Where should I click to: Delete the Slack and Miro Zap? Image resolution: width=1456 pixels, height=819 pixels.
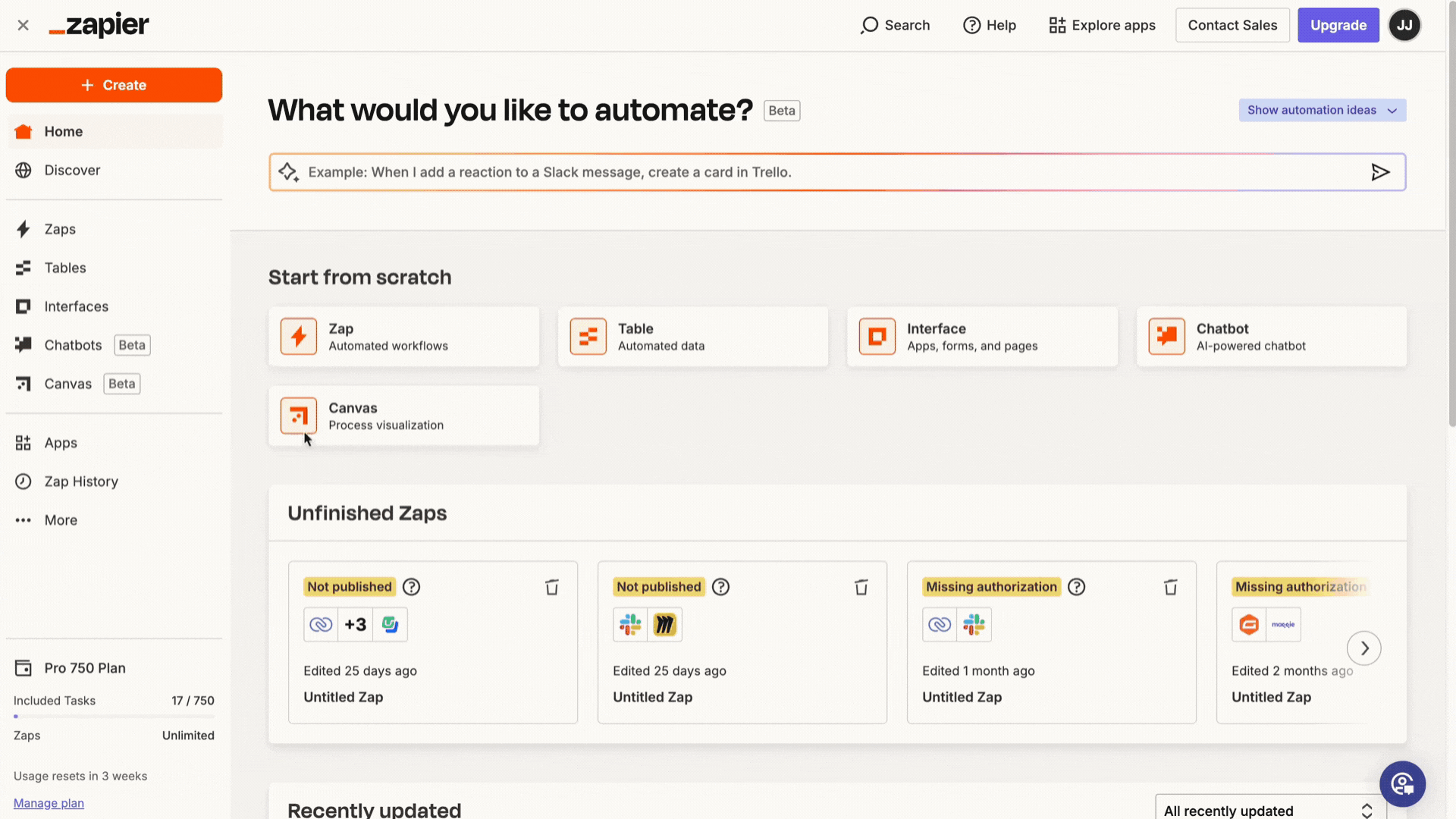pyautogui.click(x=861, y=587)
